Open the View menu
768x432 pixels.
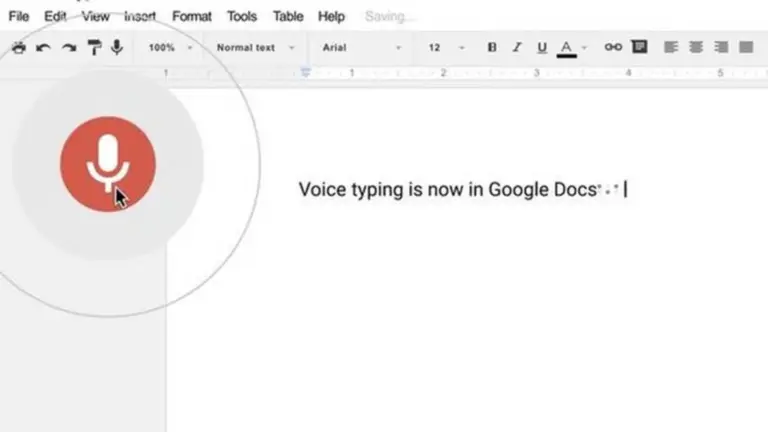[96, 16]
